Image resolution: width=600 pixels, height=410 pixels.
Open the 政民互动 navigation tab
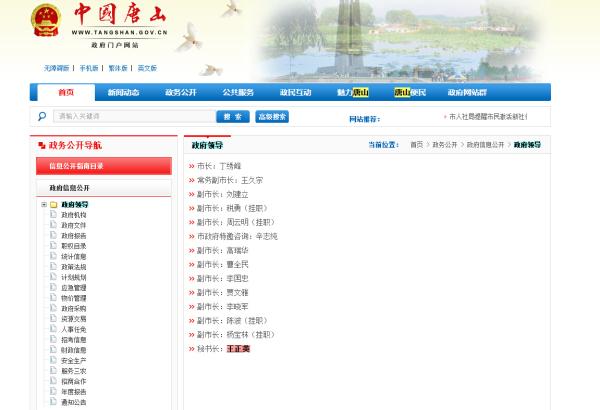tap(295, 92)
